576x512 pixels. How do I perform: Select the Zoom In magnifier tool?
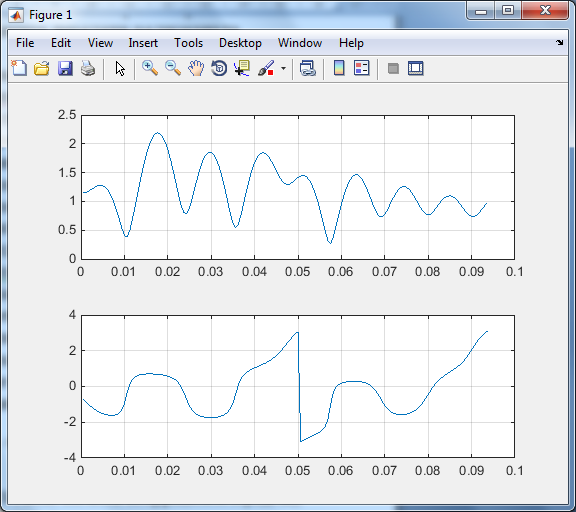point(150,68)
